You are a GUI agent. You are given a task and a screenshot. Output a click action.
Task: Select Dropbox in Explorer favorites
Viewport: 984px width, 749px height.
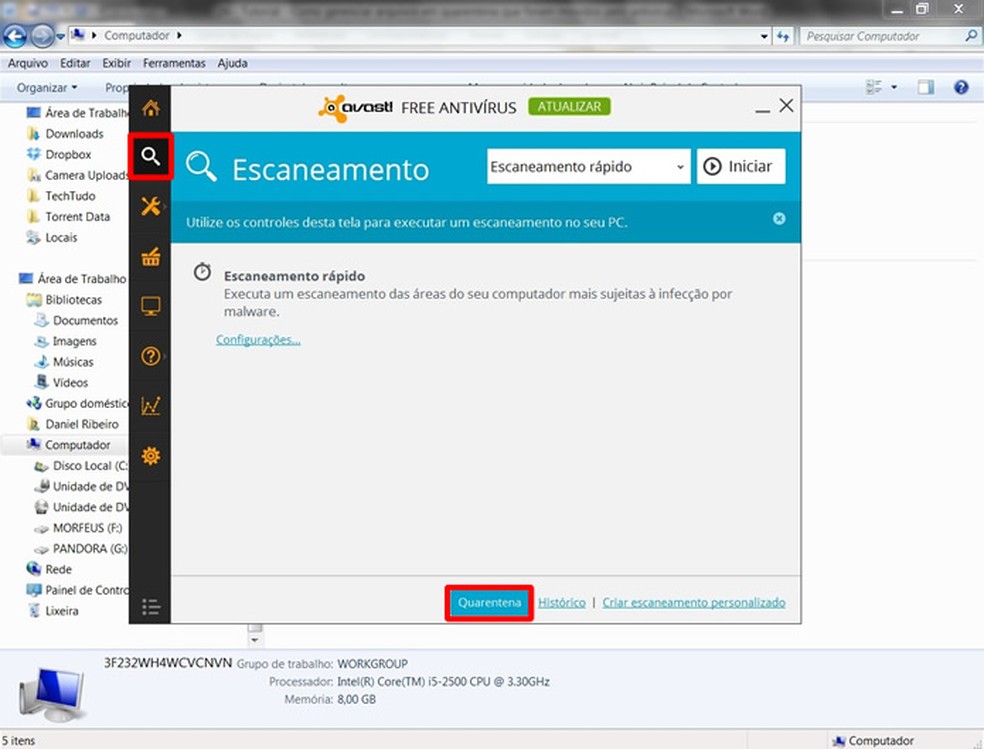coord(68,154)
